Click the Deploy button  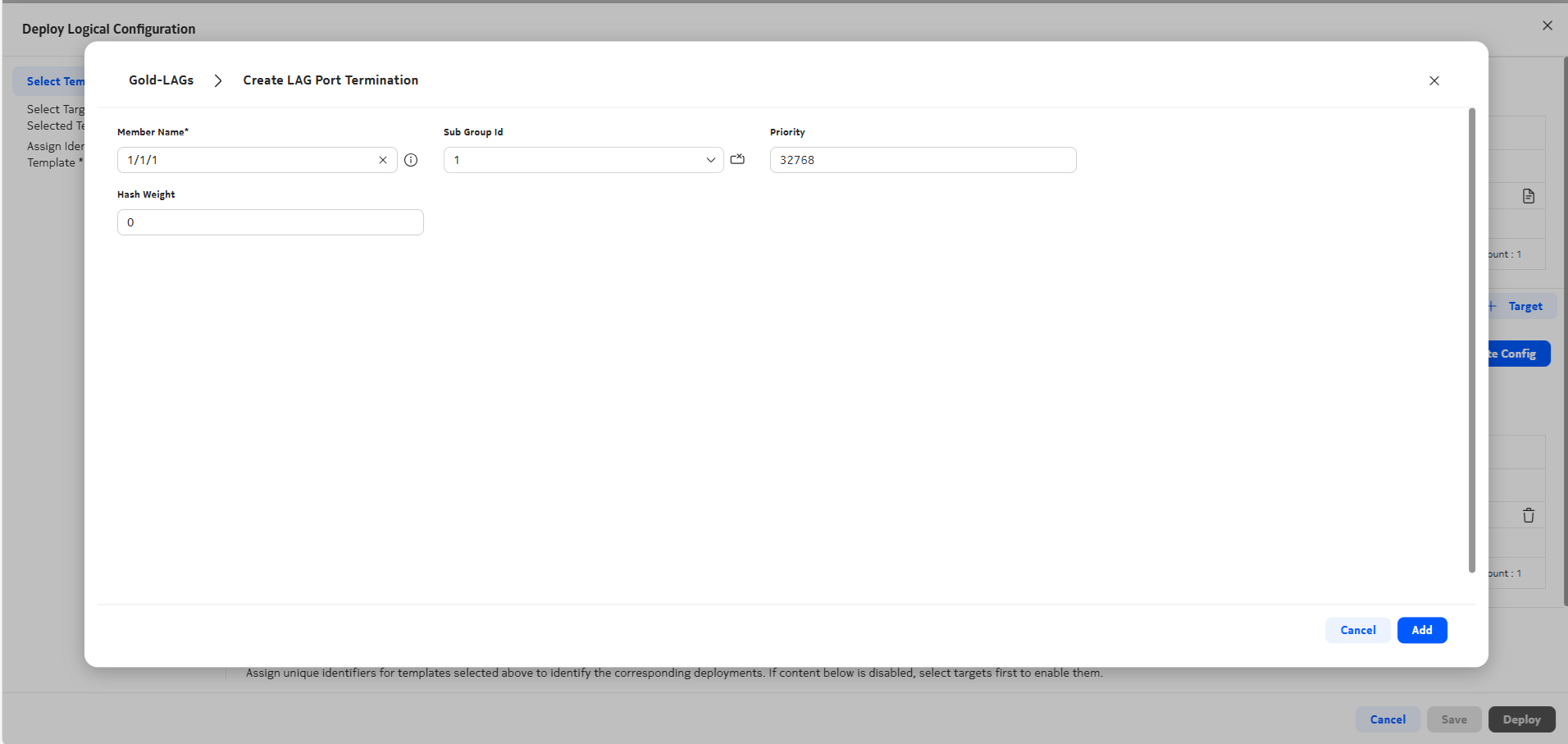(x=1521, y=719)
